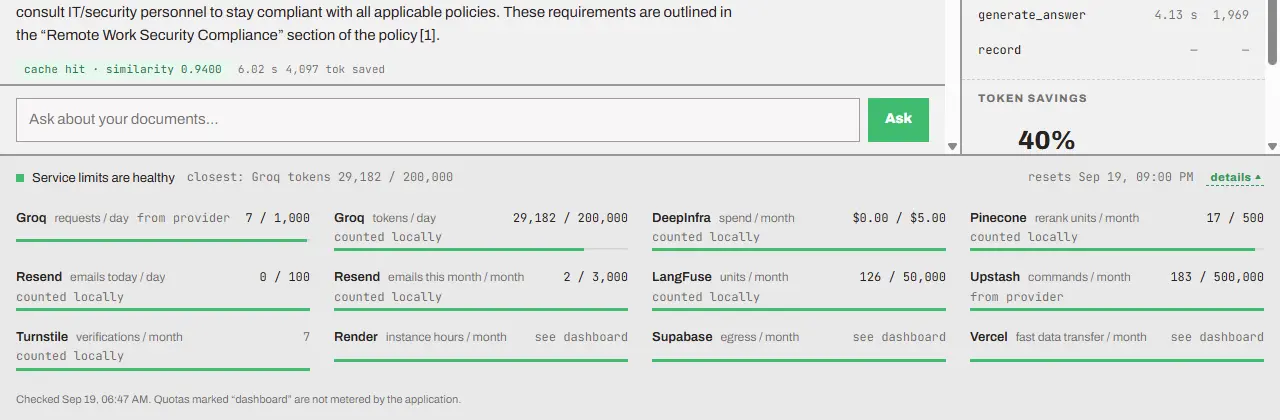Click 'closest: Groq tokens 29,182 / 200,000' text
Viewport: 1280px width, 420px height.
click(320, 177)
